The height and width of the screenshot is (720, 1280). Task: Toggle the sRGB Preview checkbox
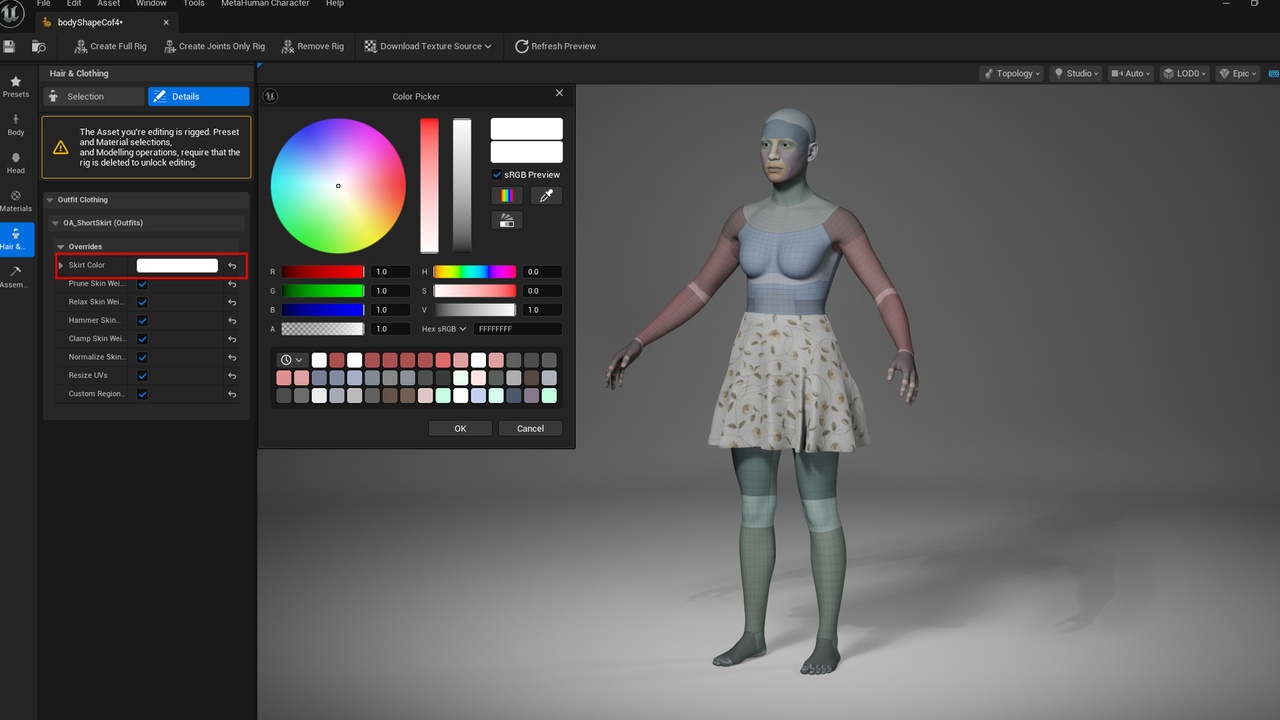click(x=497, y=174)
